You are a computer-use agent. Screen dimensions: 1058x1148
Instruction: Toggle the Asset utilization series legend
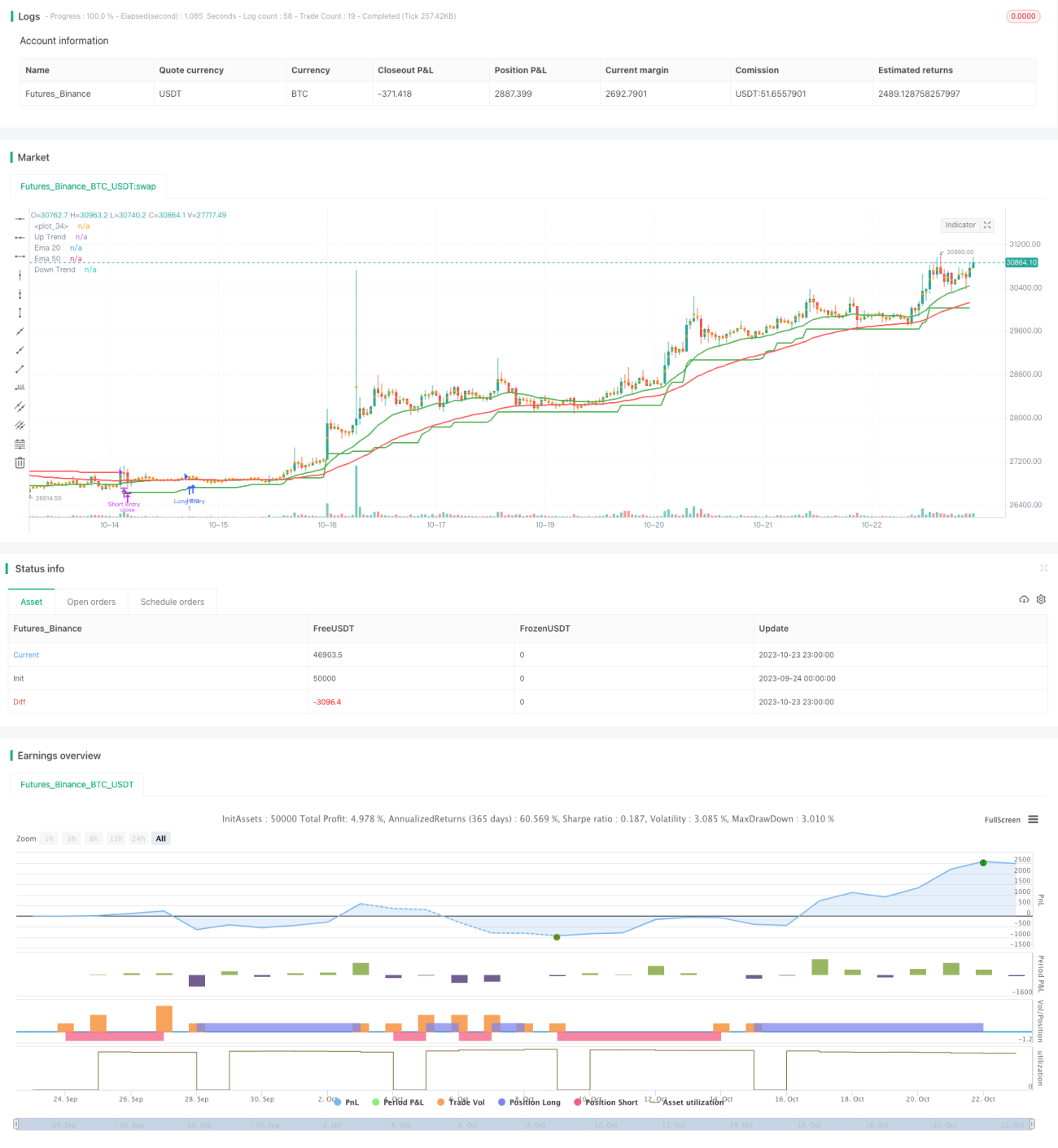pos(687,1102)
